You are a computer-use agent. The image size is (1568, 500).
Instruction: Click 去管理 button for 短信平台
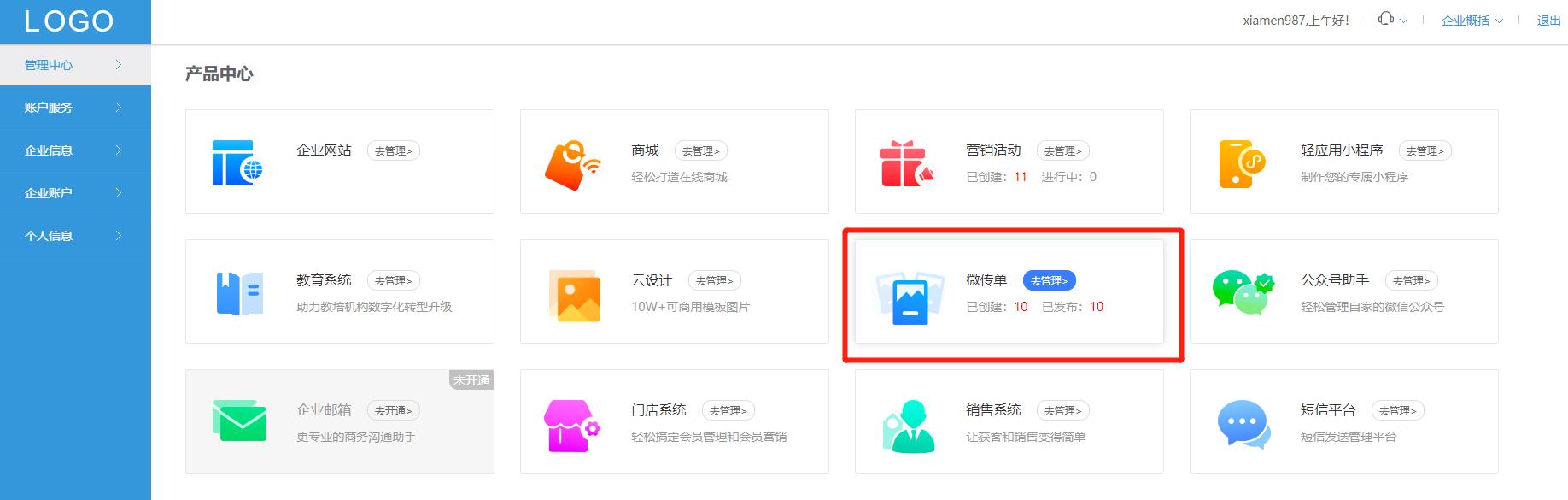tap(1397, 410)
